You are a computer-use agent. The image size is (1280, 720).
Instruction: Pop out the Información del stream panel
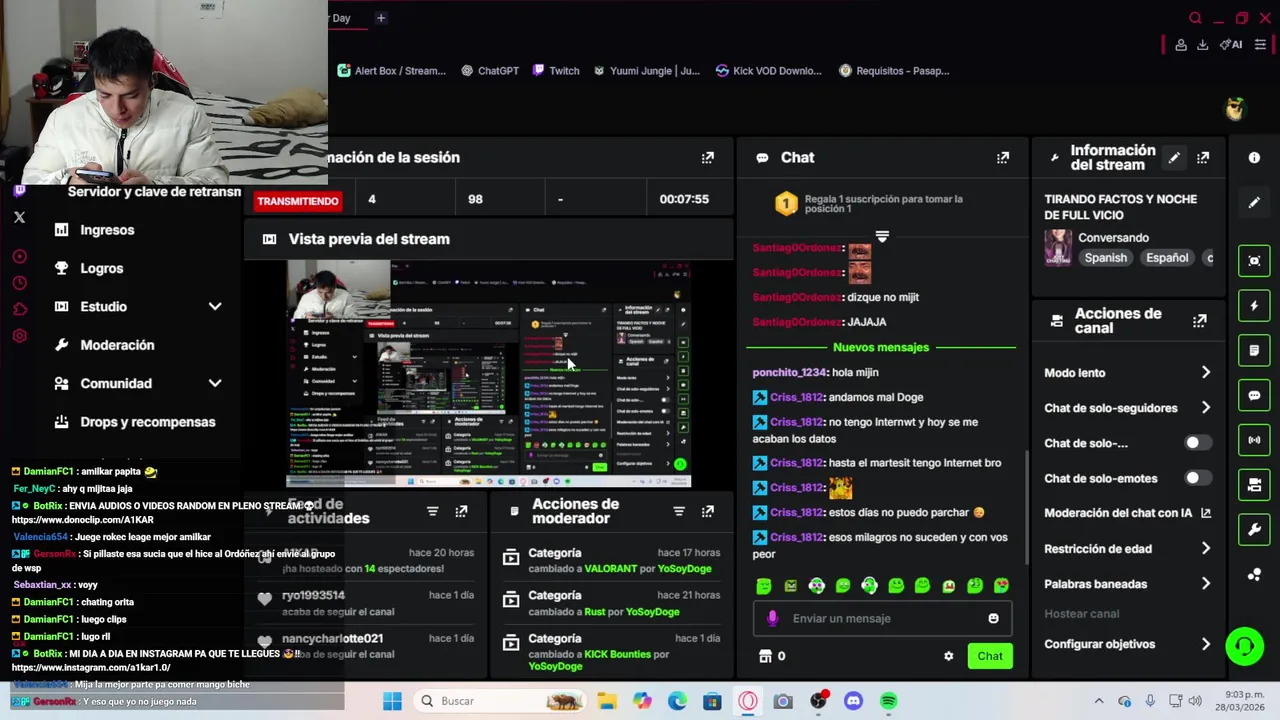coord(1203,157)
